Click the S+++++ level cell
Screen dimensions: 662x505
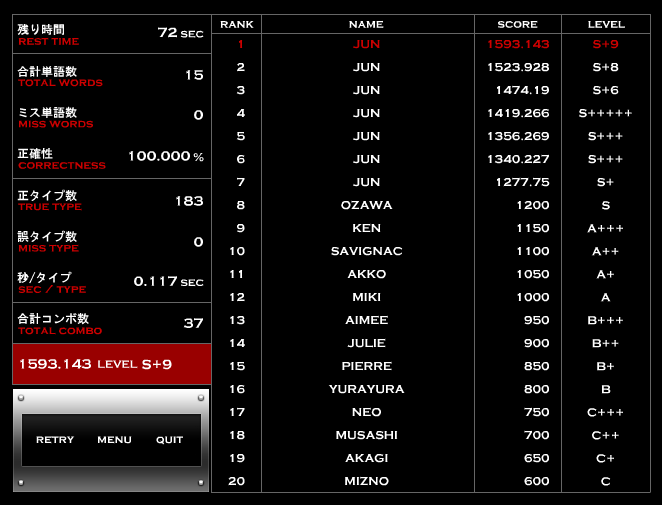click(605, 113)
